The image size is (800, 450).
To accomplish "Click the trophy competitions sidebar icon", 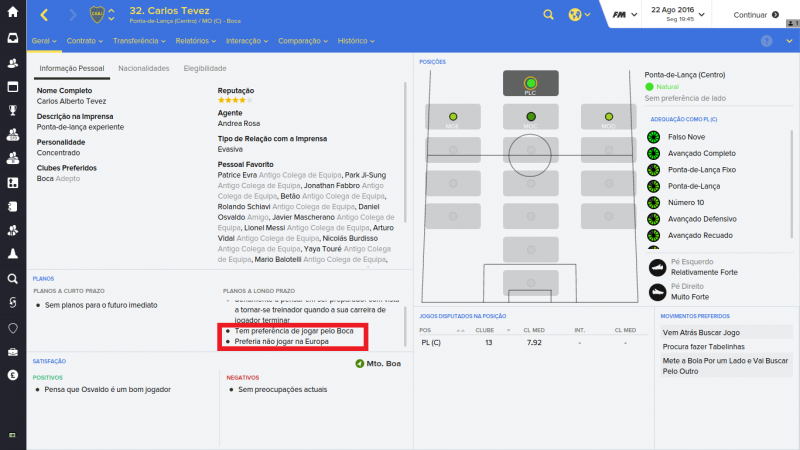I will coord(12,110).
